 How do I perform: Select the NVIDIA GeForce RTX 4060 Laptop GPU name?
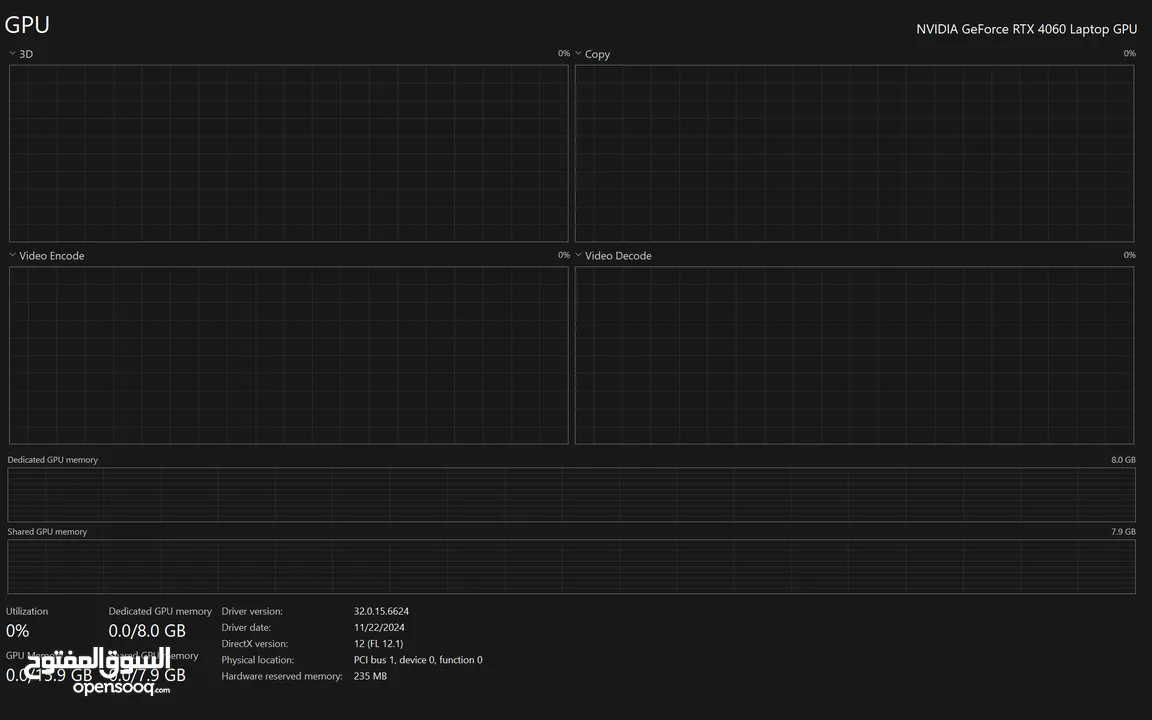1026,29
